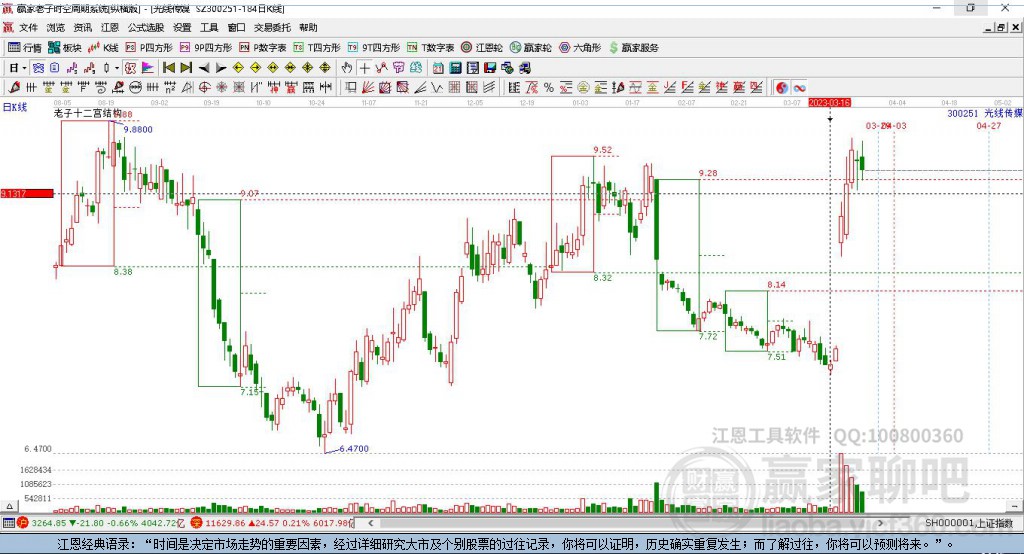Click the 04-27 forecast date label
The width and height of the screenshot is (1024, 554).
(989, 125)
